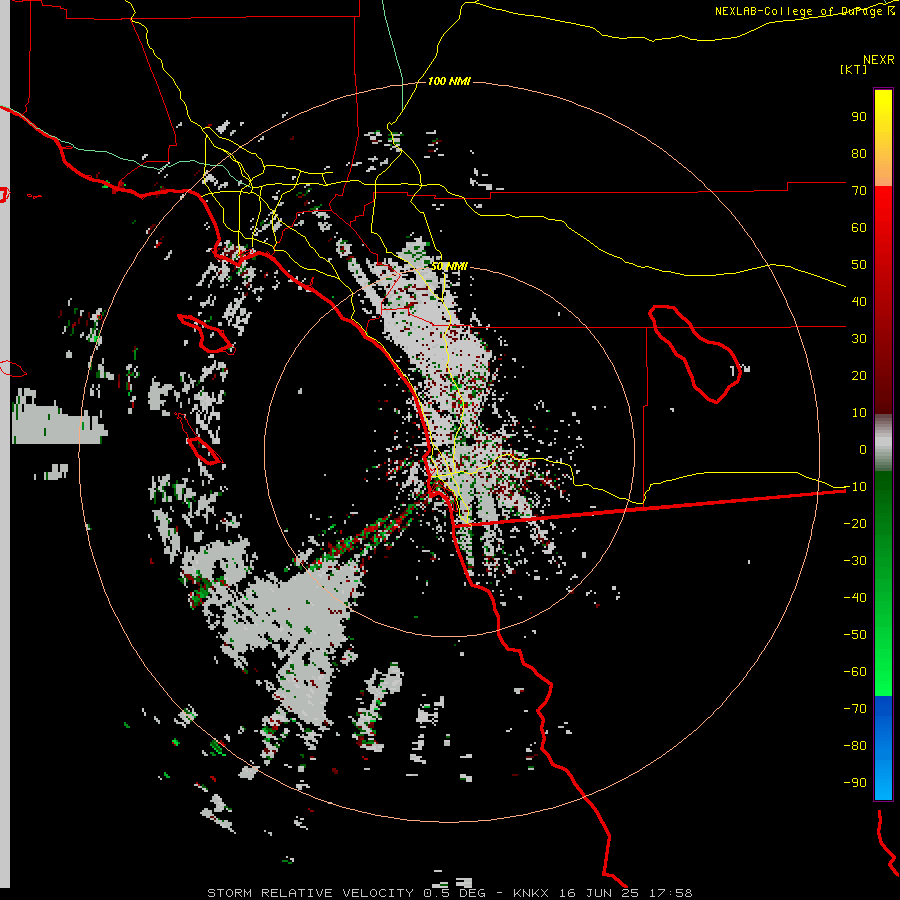Select the -50 knot scale value
The height and width of the screenshot is (900, 900).
[855, 635]
